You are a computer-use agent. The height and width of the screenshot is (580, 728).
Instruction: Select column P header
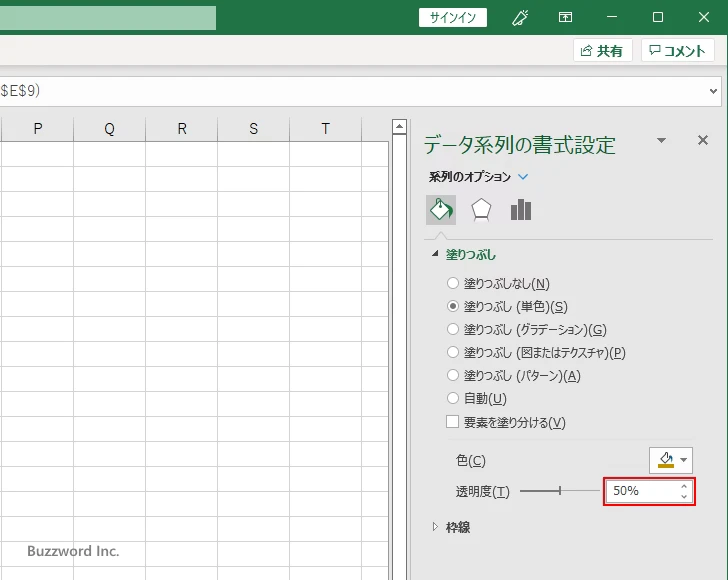coord(38,129)
